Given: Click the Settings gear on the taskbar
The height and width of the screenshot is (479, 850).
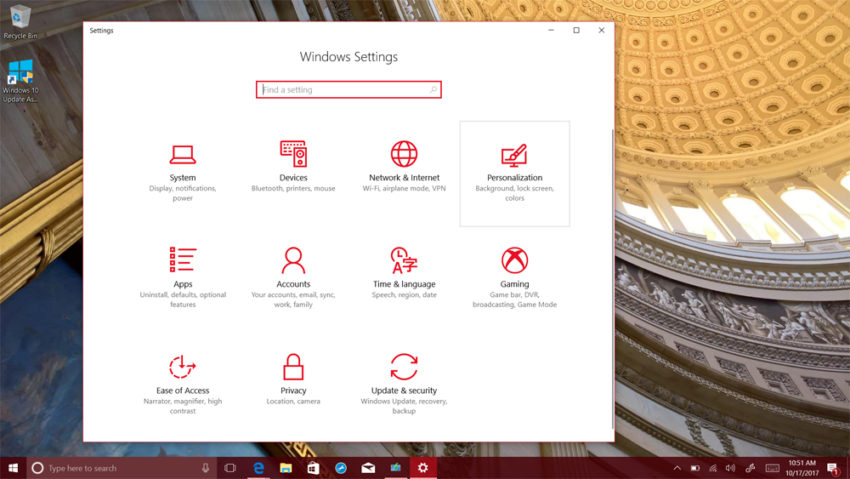Looking at the screenshot, I should click(x=423, y=468).
